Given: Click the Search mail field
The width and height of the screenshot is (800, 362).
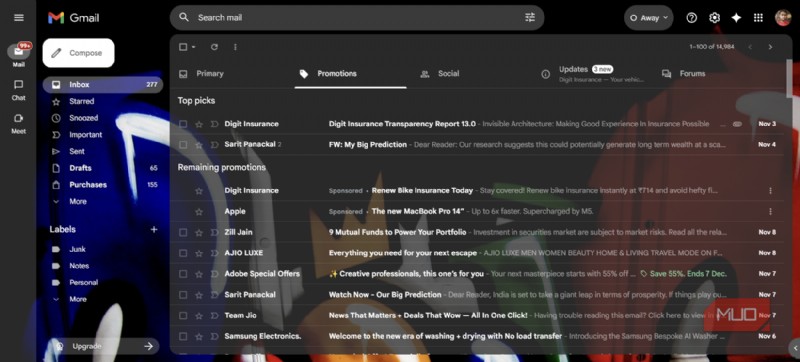Looking at the screenshot, I should [357, 18].
